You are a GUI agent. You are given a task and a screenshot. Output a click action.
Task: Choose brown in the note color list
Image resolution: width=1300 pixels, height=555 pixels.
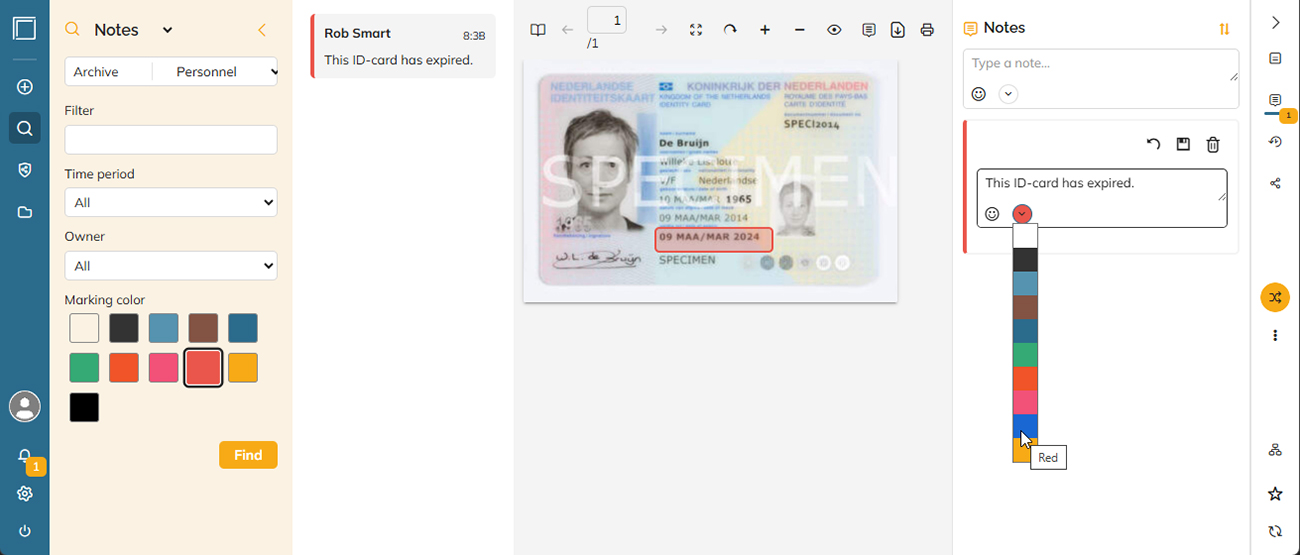click(1025, 308)
